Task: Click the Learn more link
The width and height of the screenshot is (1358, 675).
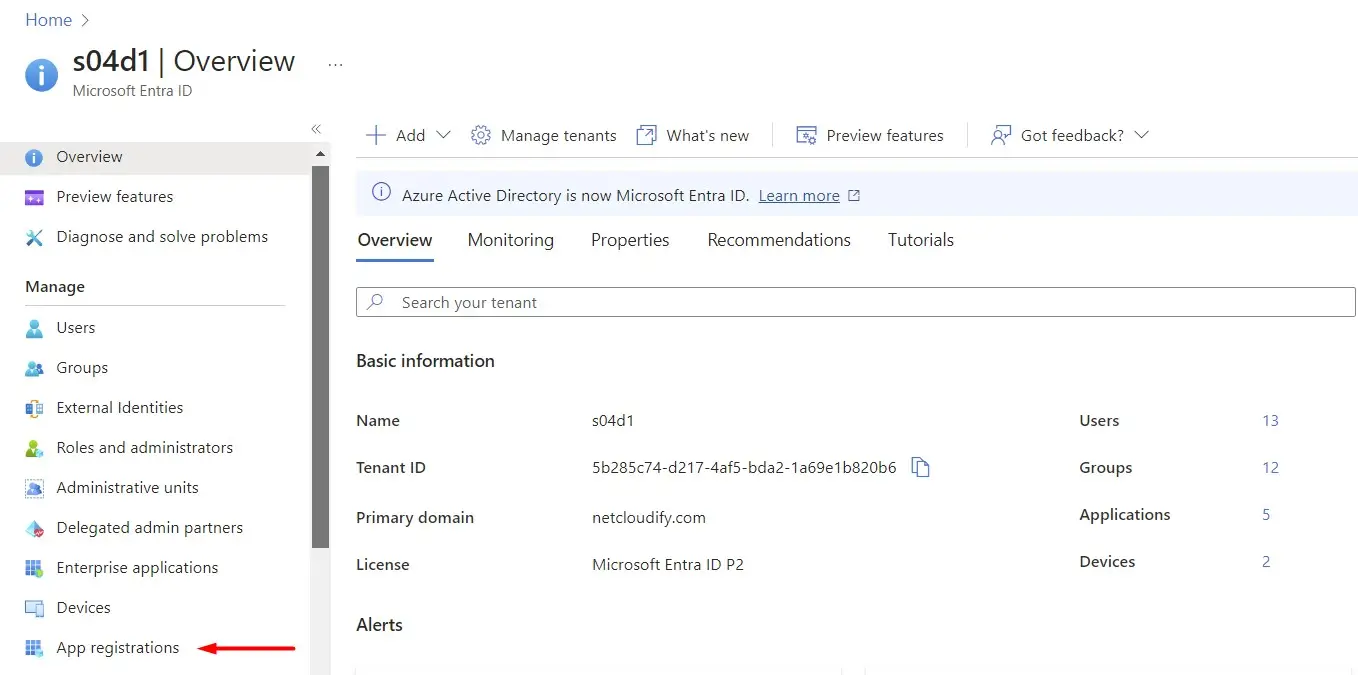Action: point(799,196)
